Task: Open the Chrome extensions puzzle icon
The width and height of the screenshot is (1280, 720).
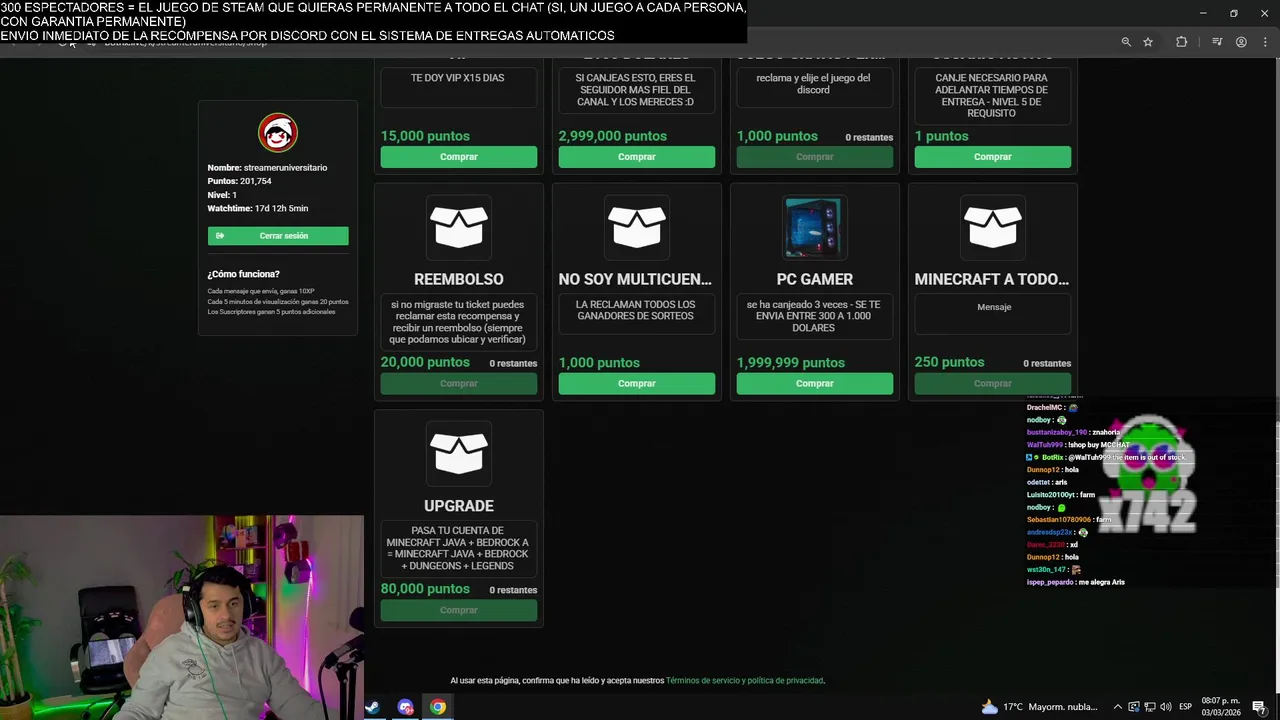Action: click(1181, 42)
